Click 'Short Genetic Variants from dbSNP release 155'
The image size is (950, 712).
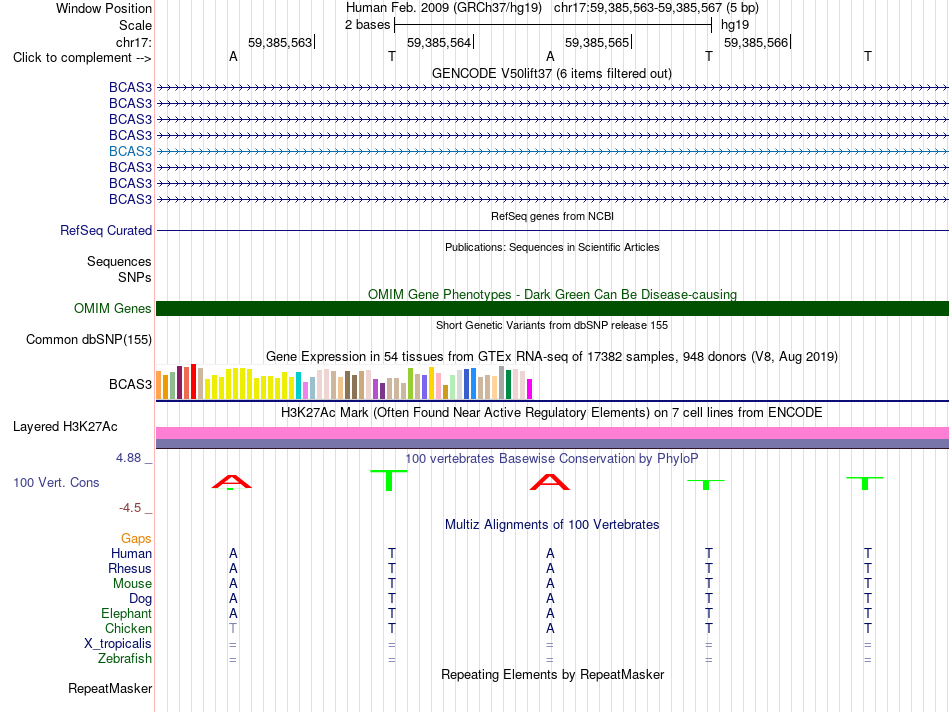click(x=552, y=325)
